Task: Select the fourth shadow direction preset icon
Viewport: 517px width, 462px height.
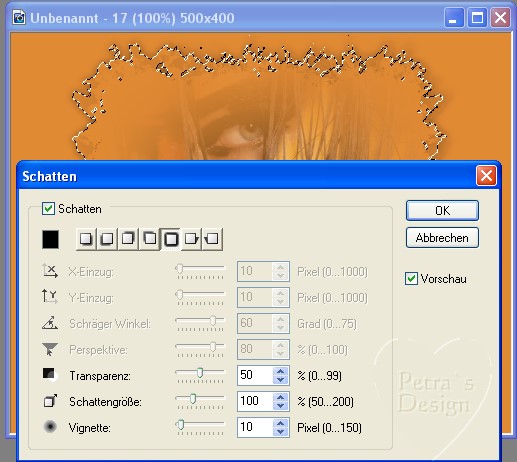Action: click(149, 239)
